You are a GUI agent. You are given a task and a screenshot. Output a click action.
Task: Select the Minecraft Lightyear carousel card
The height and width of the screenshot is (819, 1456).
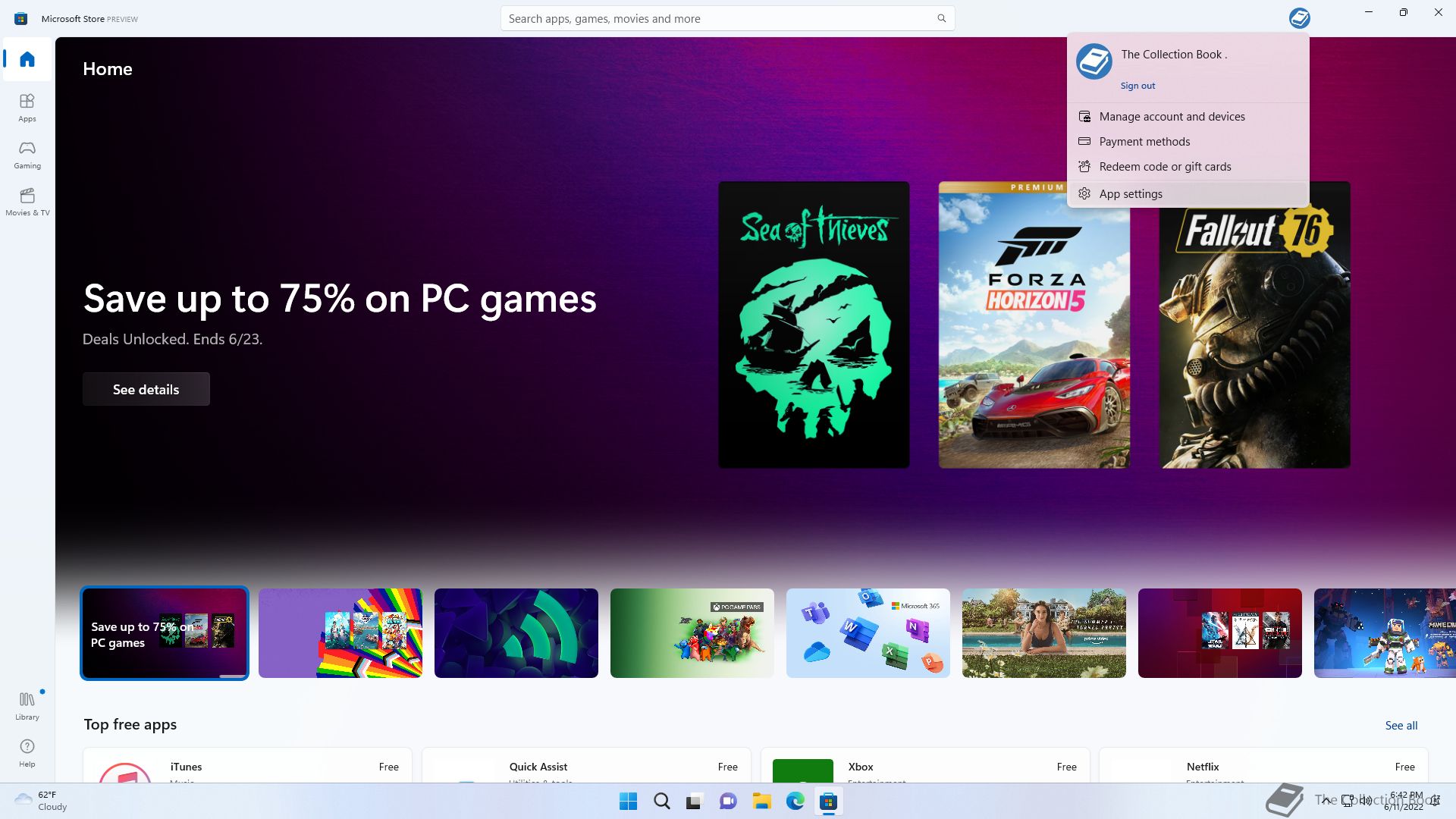[1385, 633]
